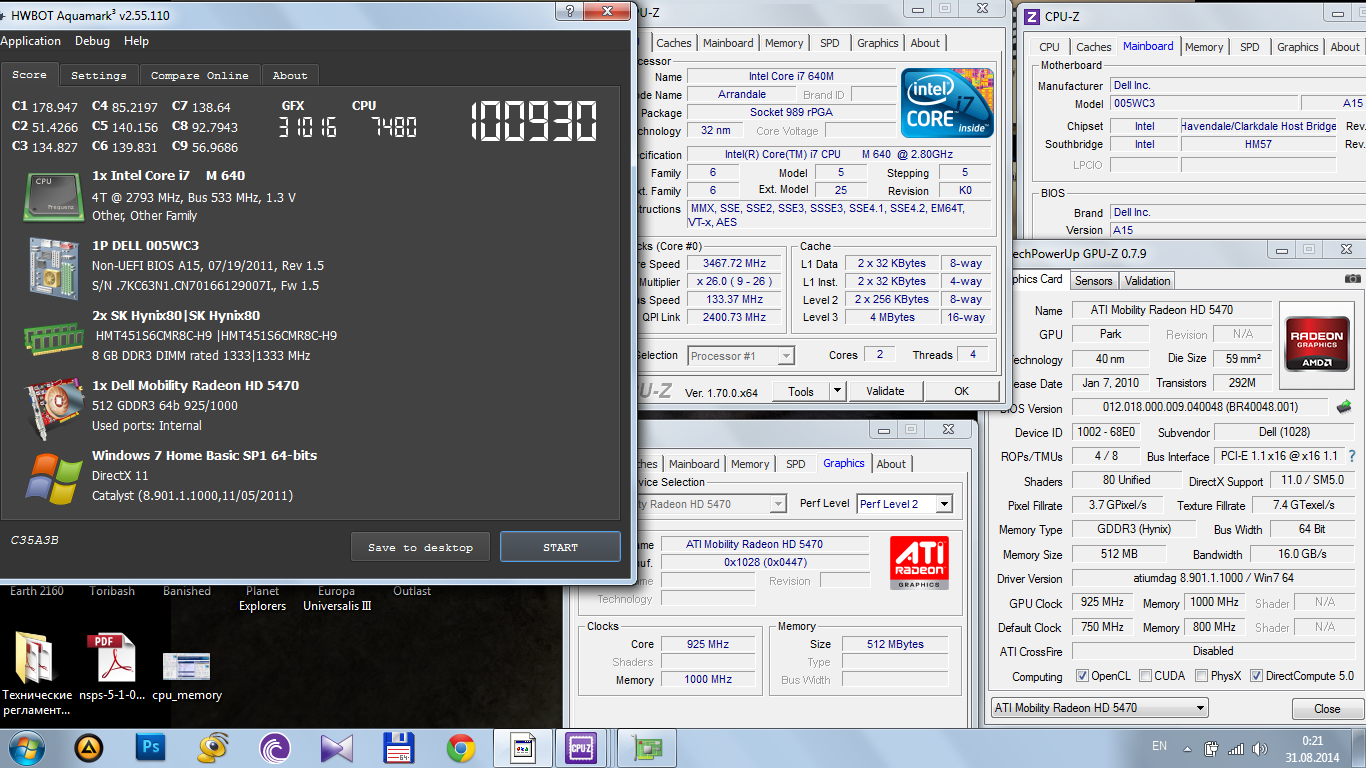
Task: Click the START benchmark button
Action: (560, 547)
